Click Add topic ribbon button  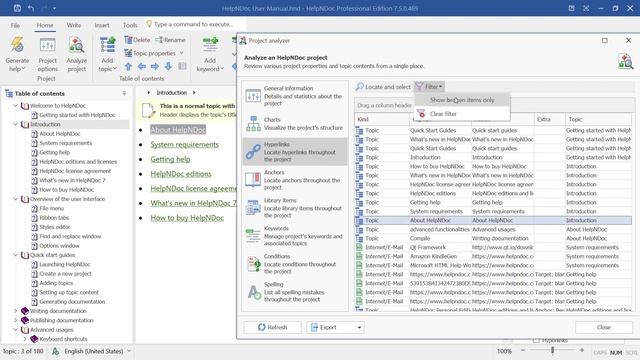click(107, 54)
